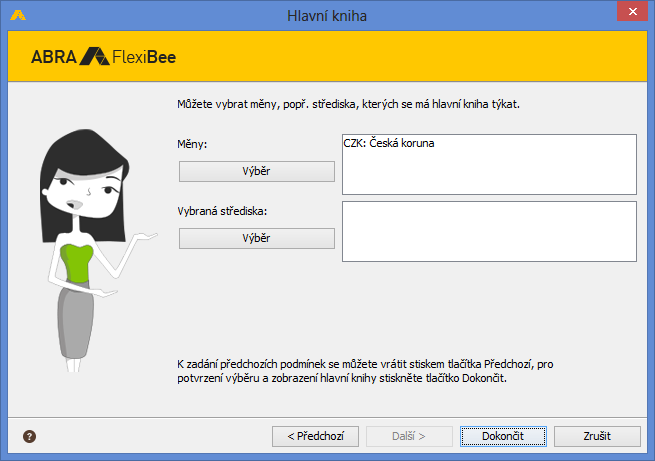655x461 pixels.
Task: Click the question mark help icon
Action: click(30, 436)
